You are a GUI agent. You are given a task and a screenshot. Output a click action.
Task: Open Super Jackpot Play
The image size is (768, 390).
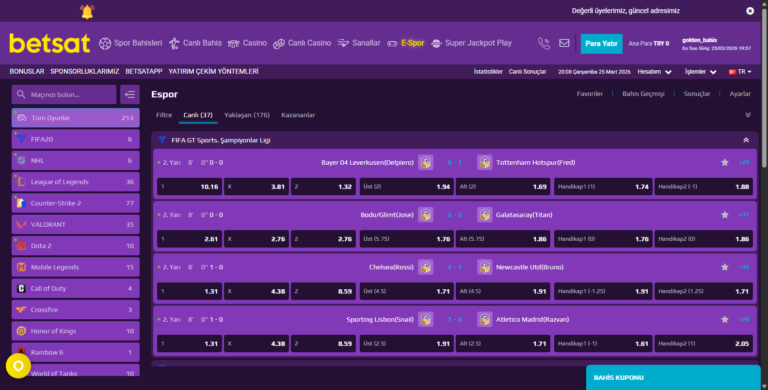click(x=471, y=43)
